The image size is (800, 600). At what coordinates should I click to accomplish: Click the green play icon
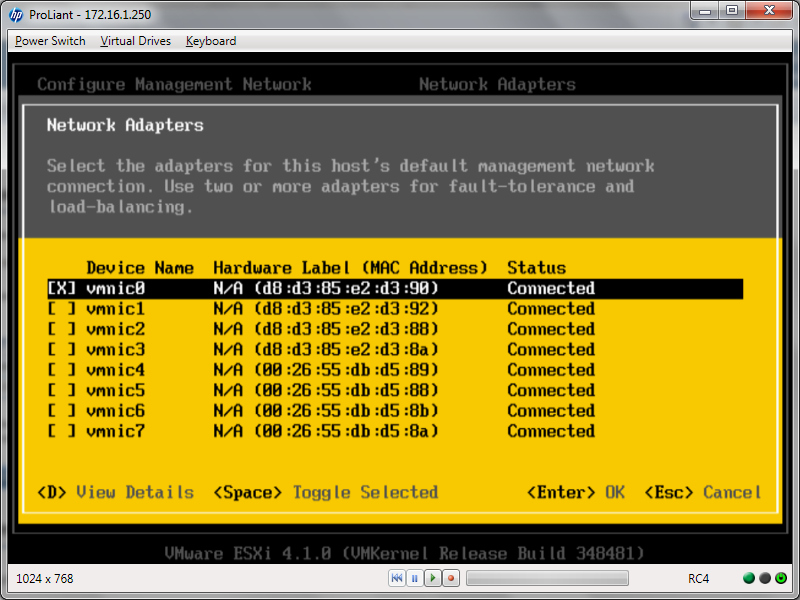433,578
